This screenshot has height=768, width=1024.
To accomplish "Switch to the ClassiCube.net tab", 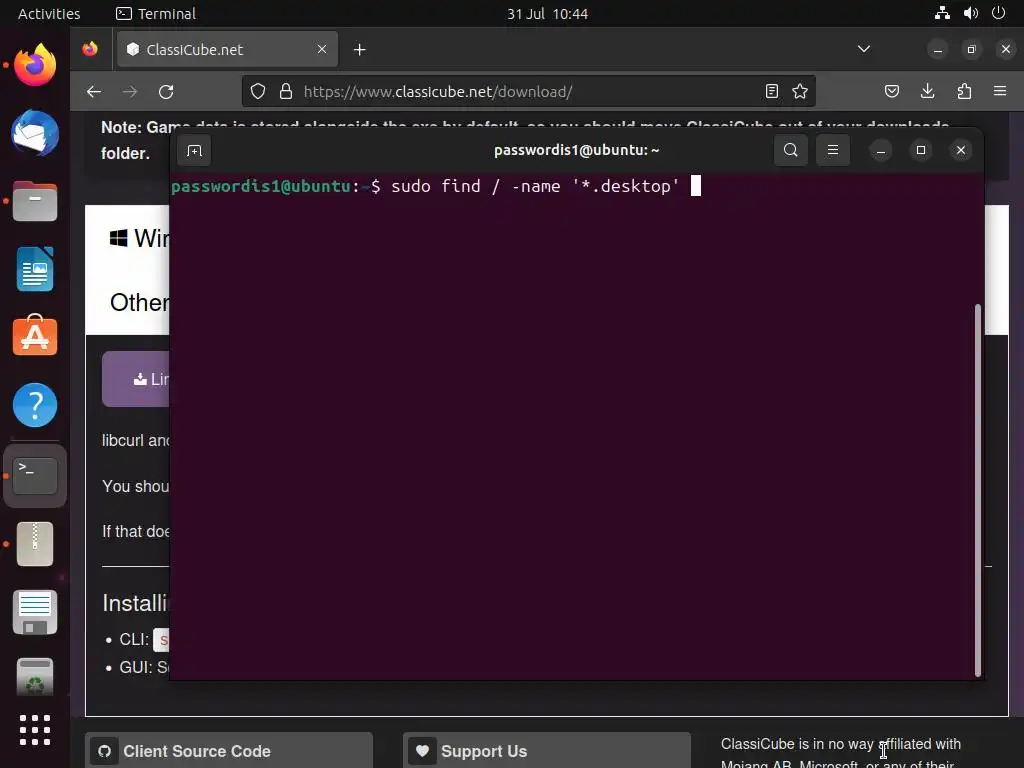I will point(227,50).
